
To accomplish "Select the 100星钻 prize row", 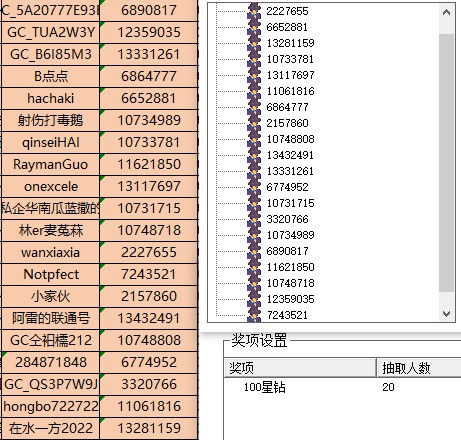I will (x=343, y=387).
